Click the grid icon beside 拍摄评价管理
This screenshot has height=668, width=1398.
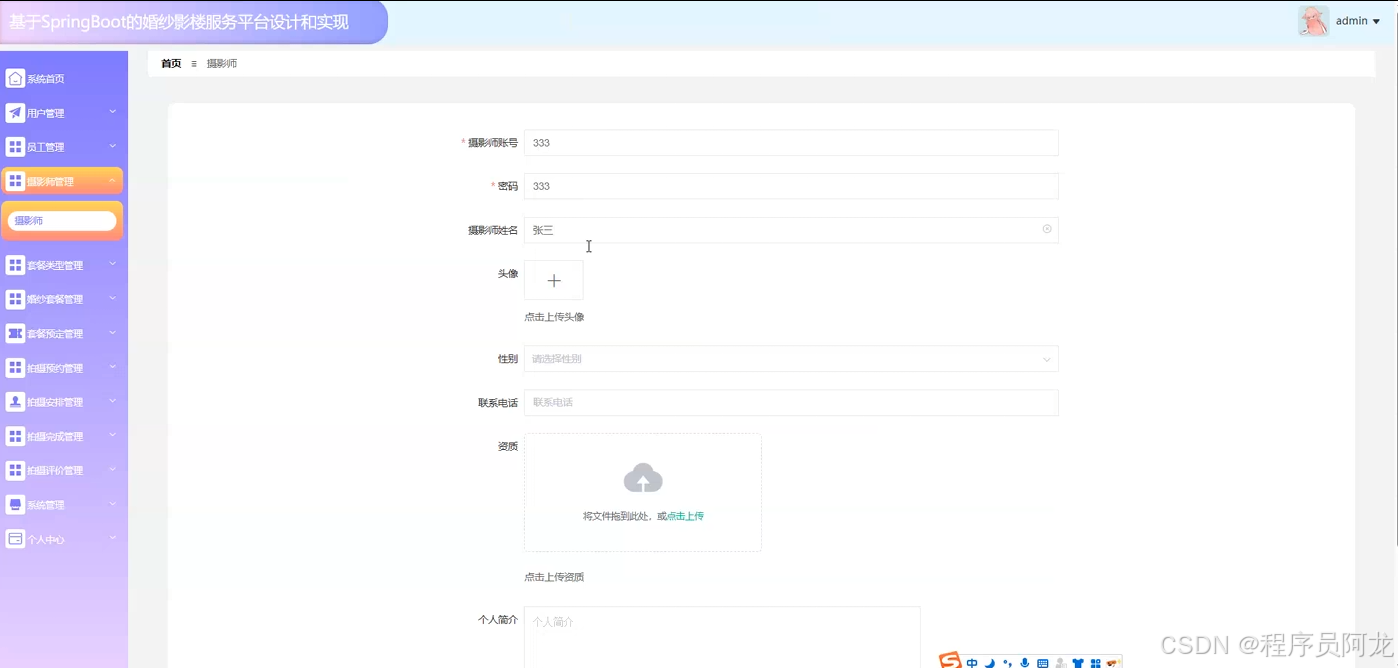15,470
